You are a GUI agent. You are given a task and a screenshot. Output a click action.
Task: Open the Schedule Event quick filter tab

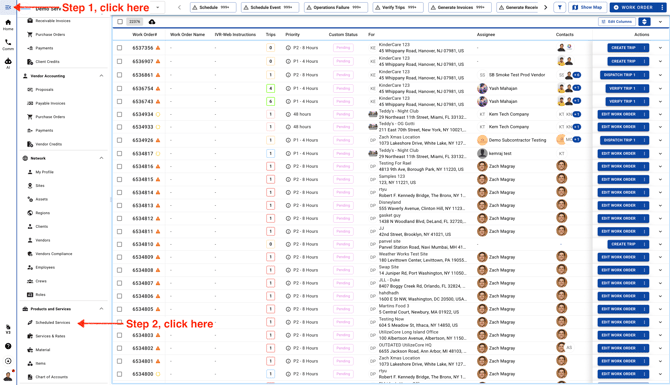(x=270, y=7)
